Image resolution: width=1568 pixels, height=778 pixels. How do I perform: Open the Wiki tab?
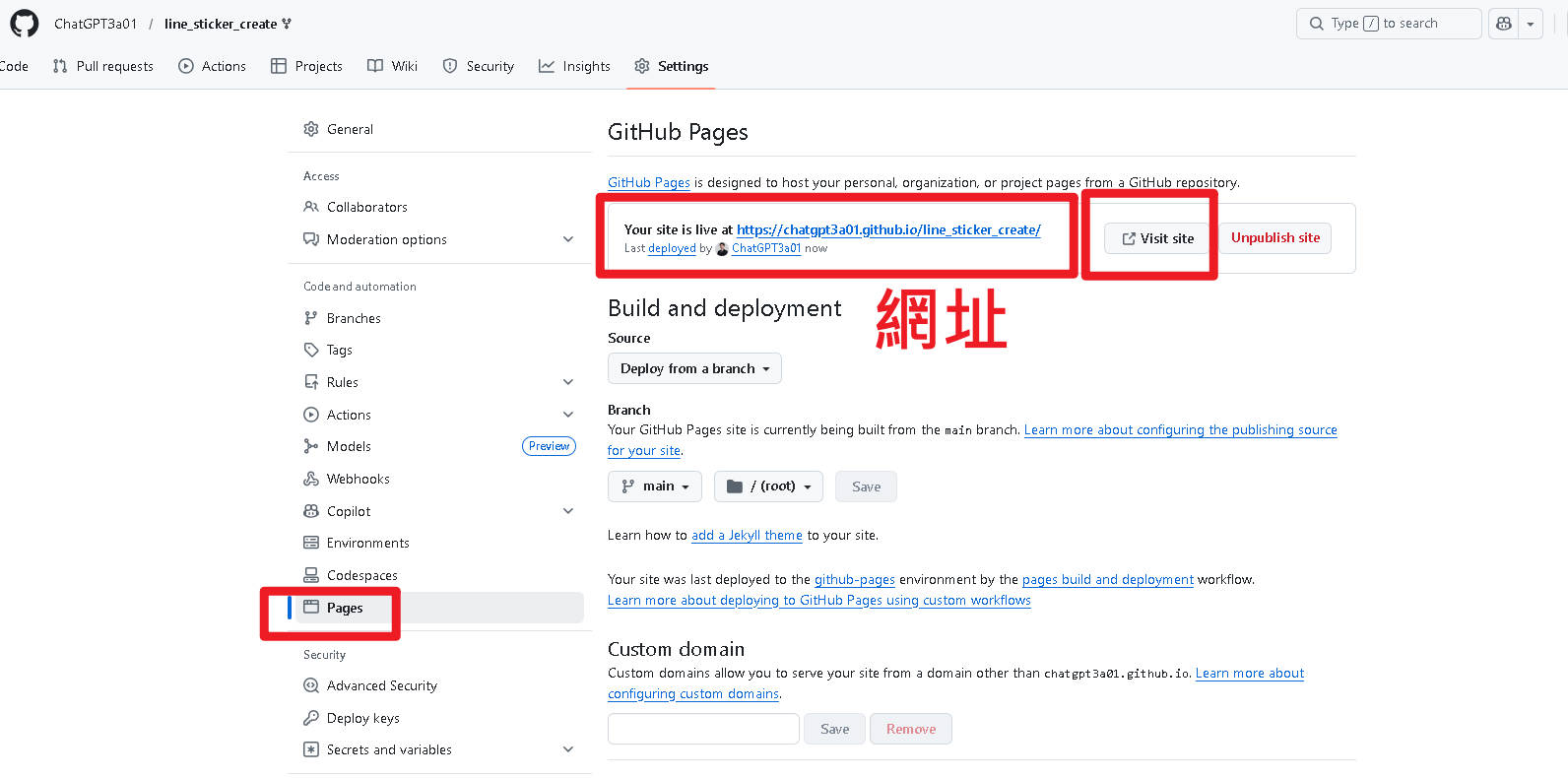pyautogui.click(x=392, y=66)
